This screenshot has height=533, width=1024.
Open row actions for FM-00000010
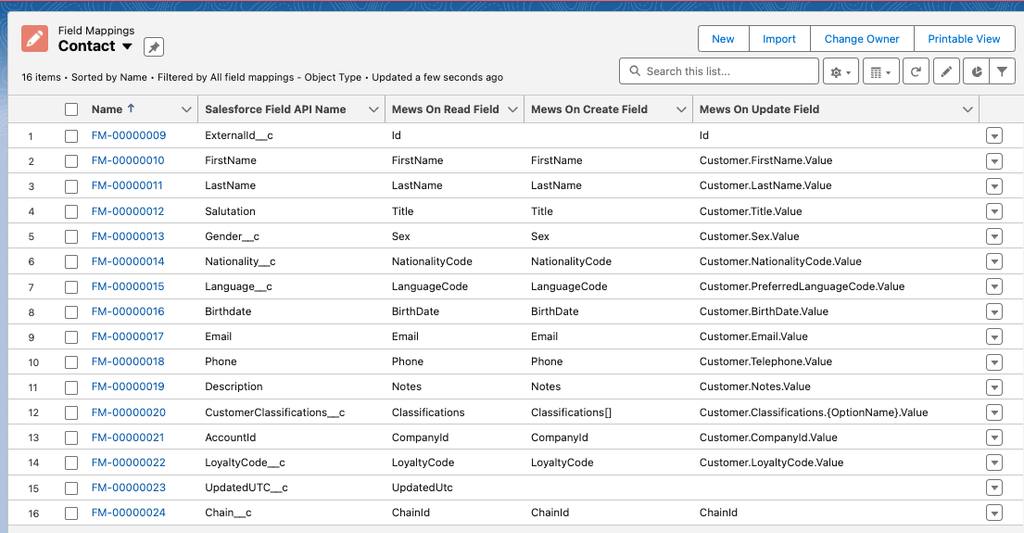pos(994,161)
